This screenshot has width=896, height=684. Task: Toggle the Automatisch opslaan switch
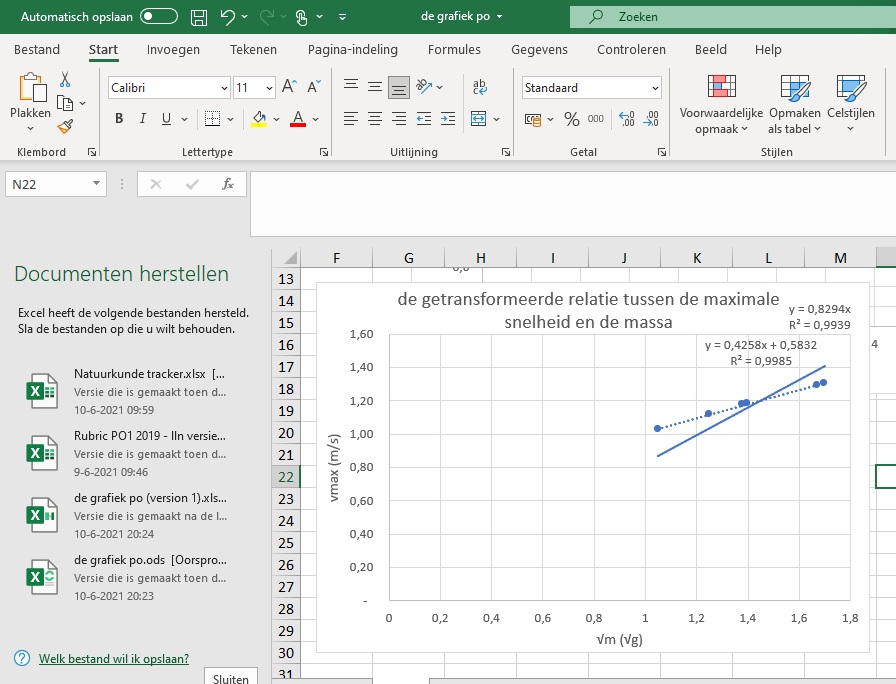click(159, 17)
